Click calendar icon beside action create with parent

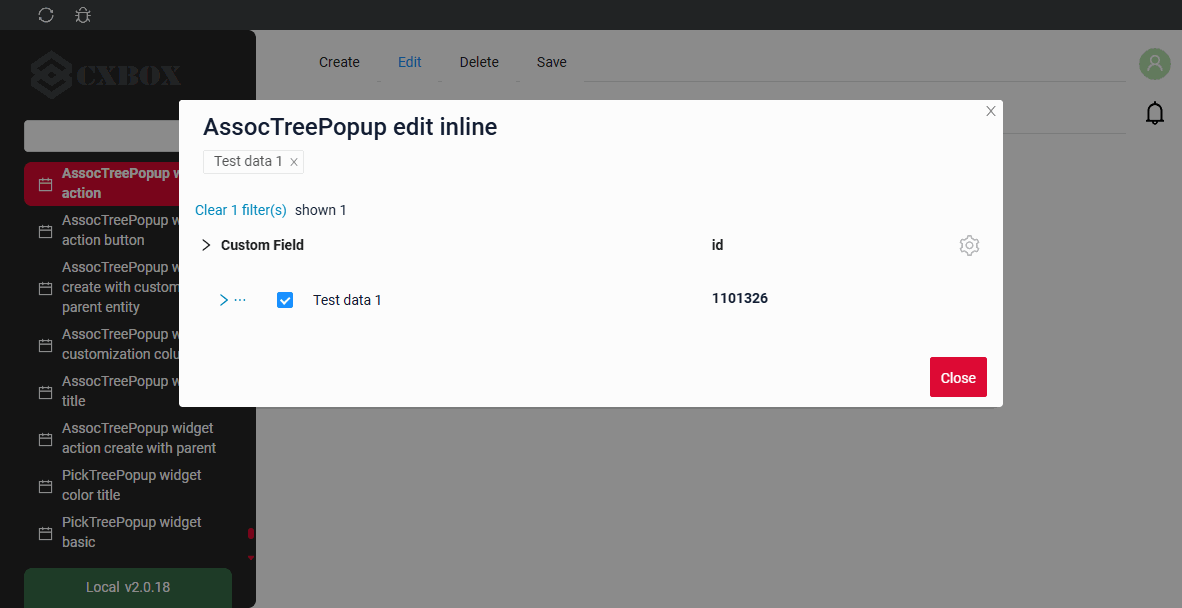[45, 439]
